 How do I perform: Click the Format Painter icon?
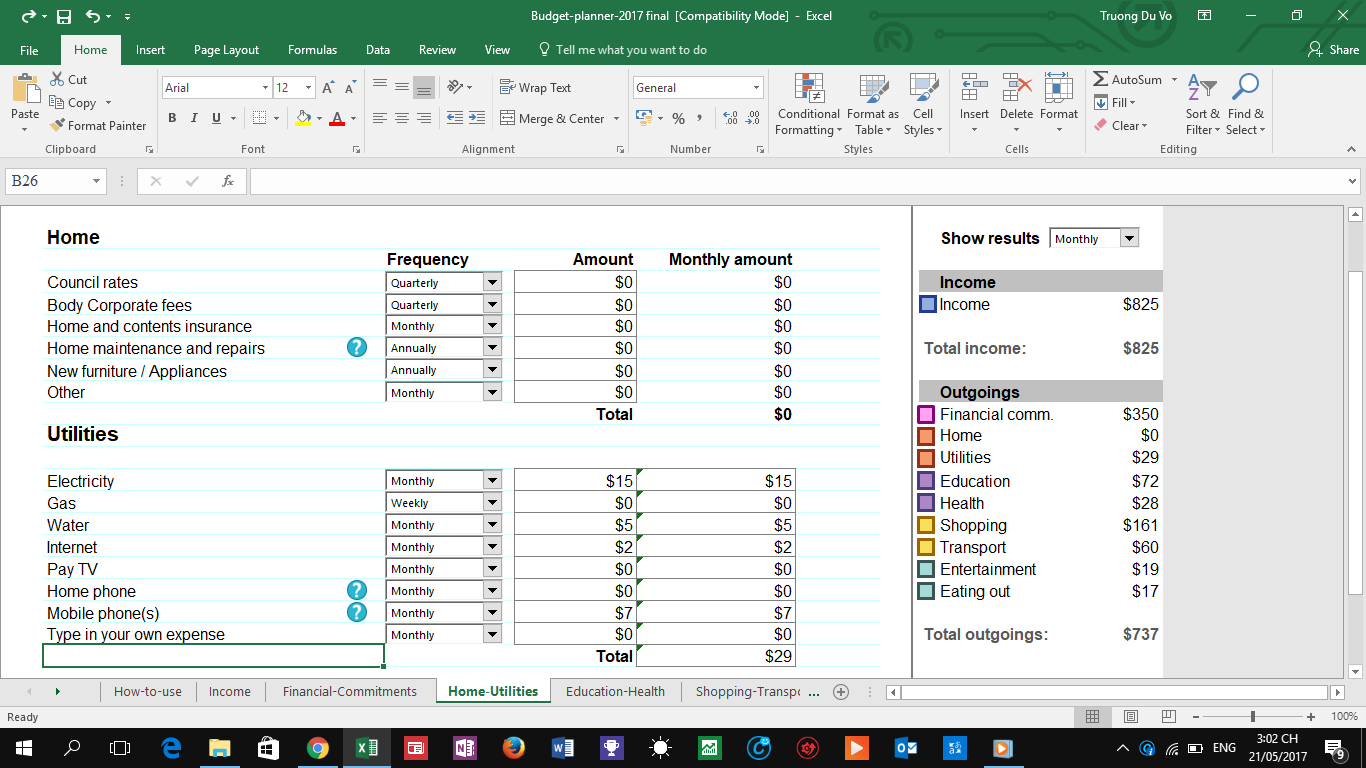point(57,126)
